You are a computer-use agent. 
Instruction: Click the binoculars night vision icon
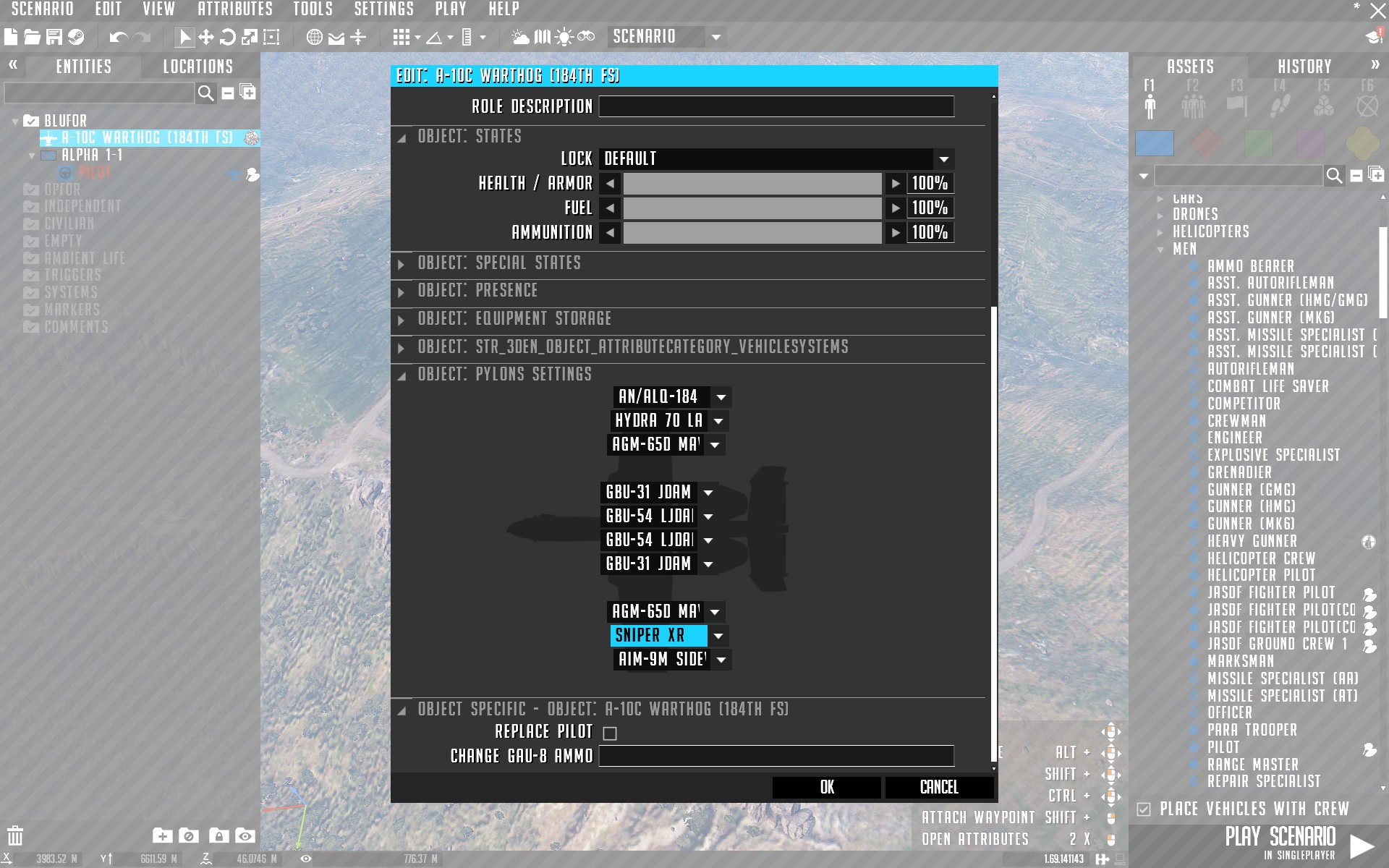click(586, 37)
